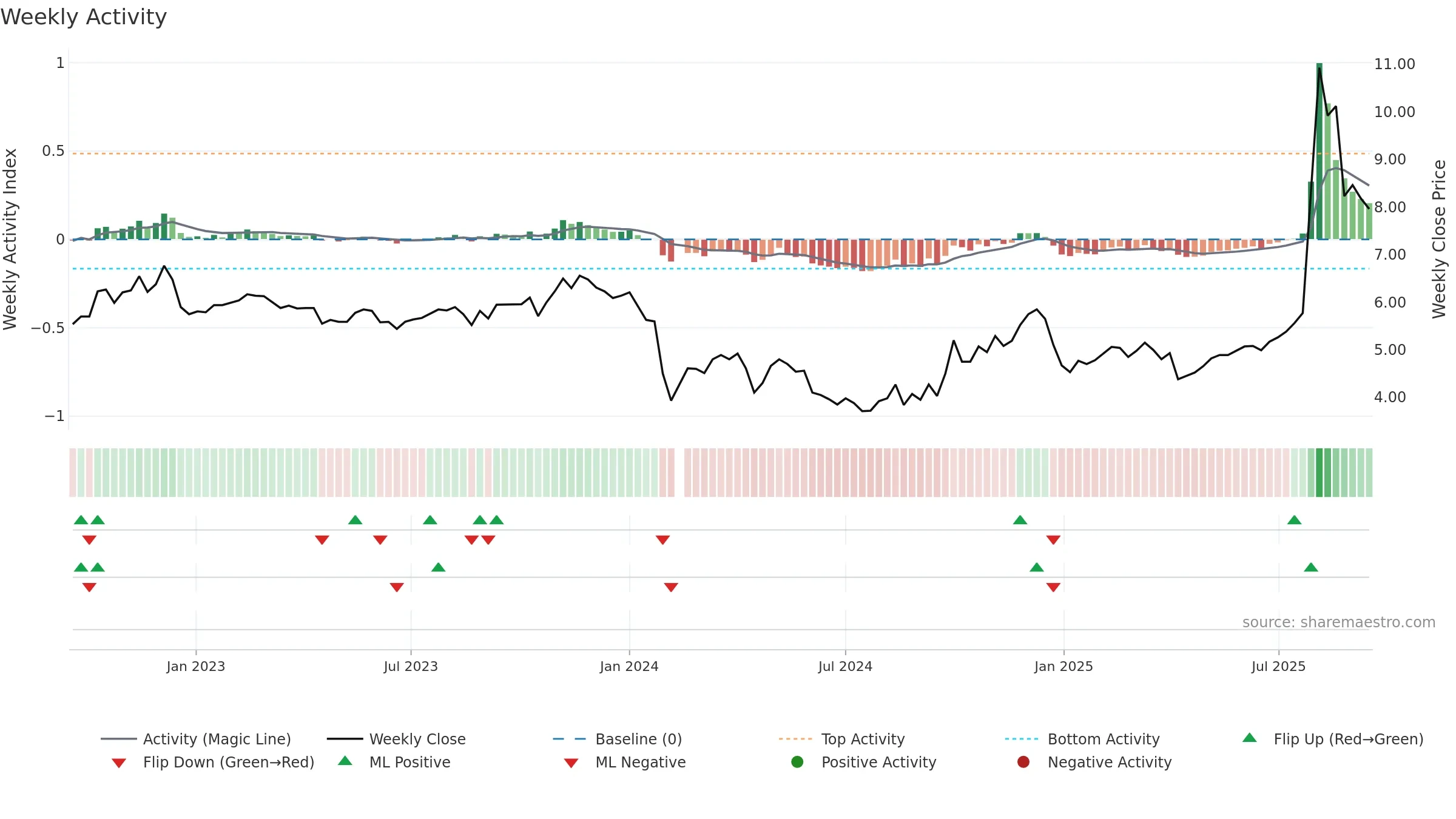Click the 4.00 price axis label

click(x=1390, y=397)
